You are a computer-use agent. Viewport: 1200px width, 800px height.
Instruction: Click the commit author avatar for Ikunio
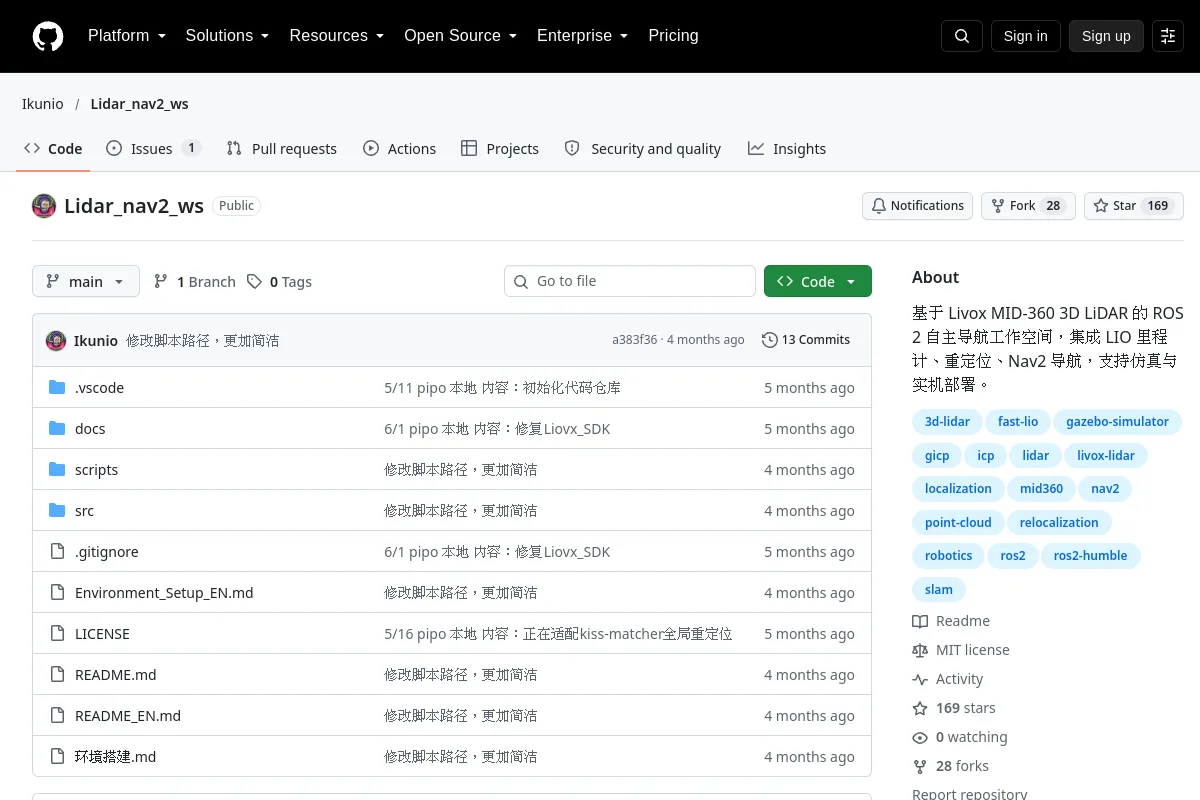56,340
